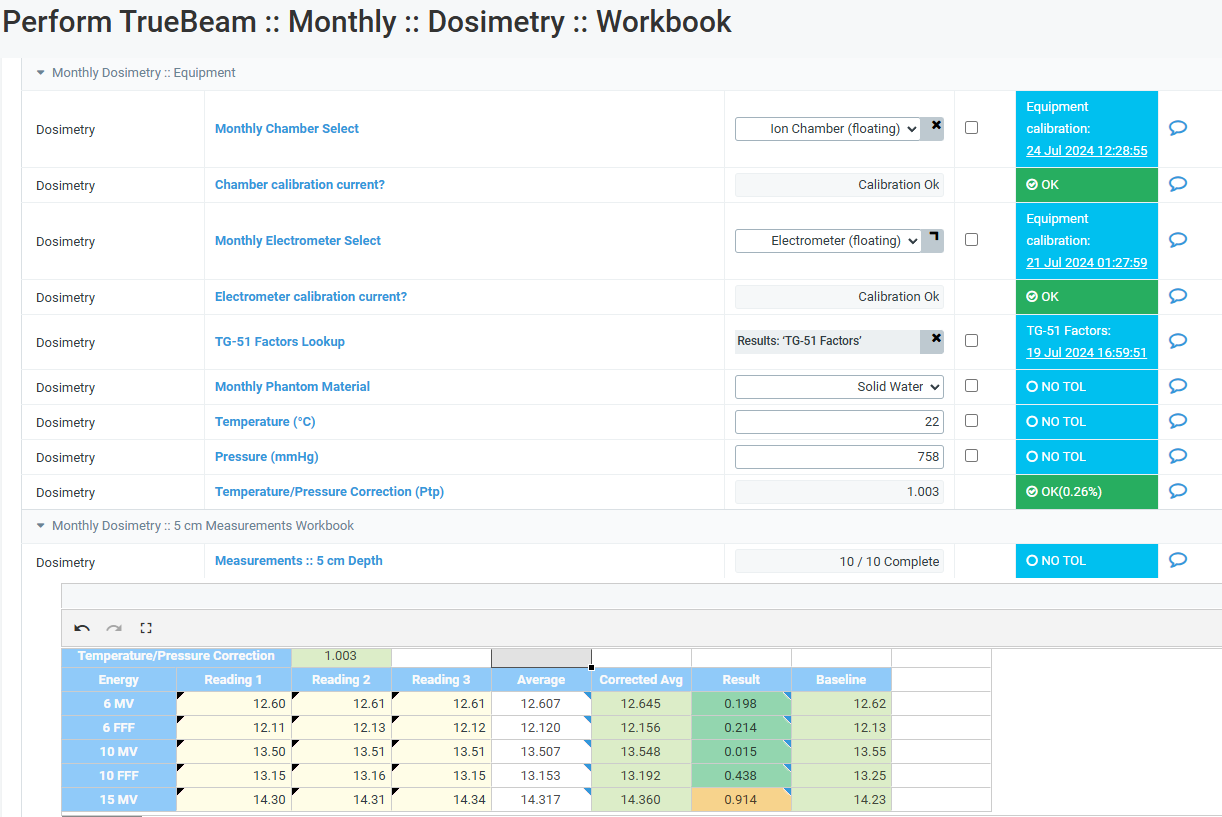Viewport: 1222px width, 817px height.
Task: Open Electrometer calibration current? link
Action: [311, 296]
